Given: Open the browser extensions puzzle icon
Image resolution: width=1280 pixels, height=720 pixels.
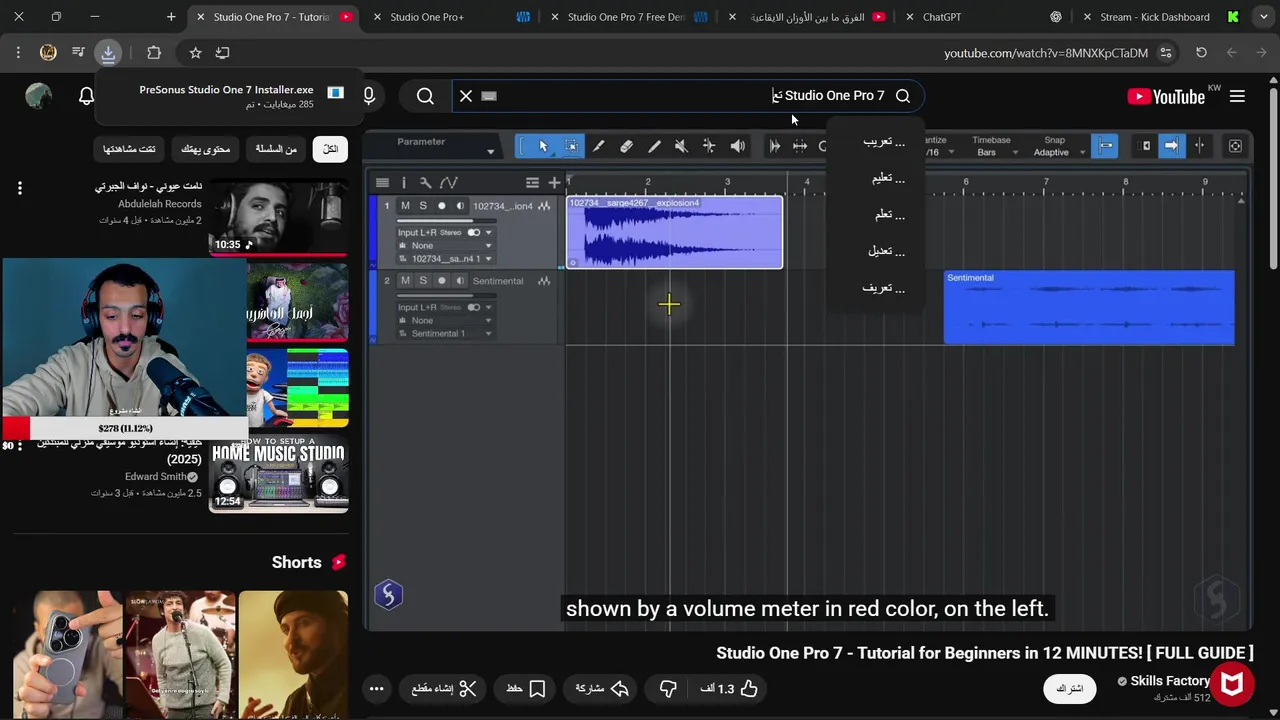Looking at the screenshot, I should pyautogui.click(x=153, y=52).
